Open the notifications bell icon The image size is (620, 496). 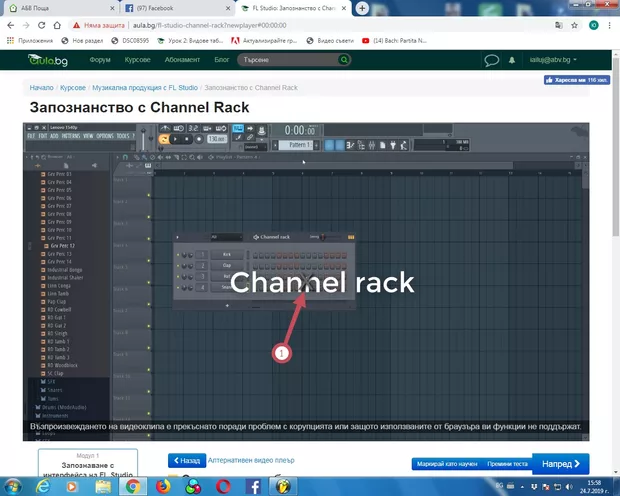pyautogui.click(x=512, y=60)
